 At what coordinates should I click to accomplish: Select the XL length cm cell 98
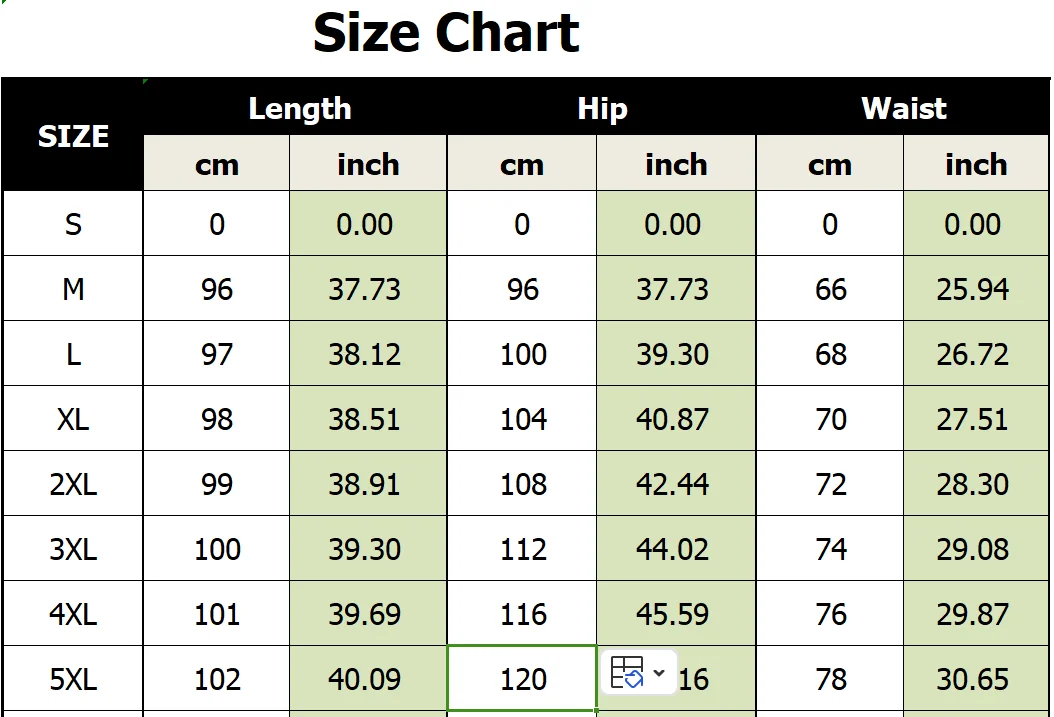pos(217,419)
